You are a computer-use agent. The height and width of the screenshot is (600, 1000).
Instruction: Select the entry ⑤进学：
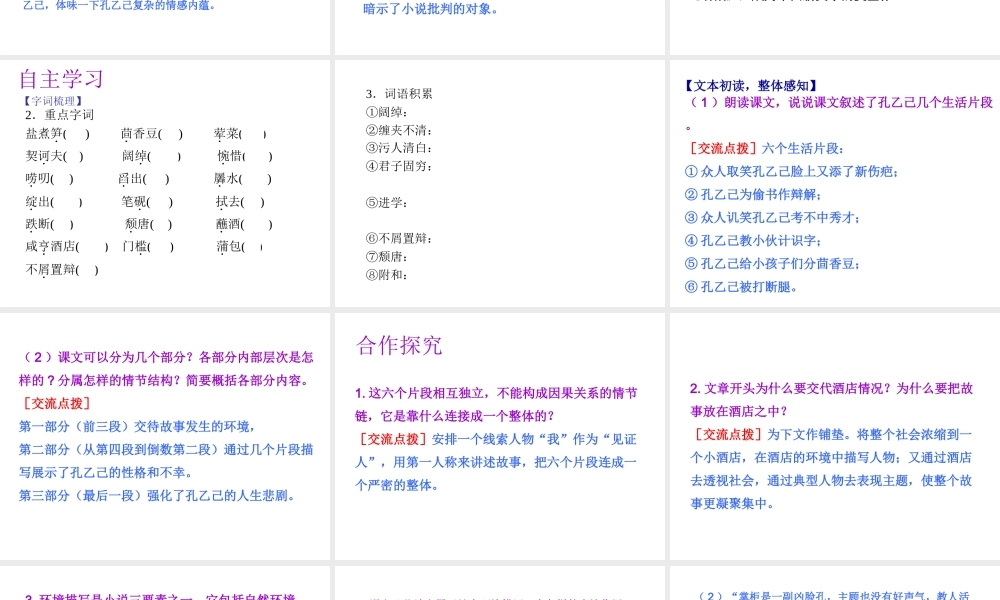tap(386, 203)
